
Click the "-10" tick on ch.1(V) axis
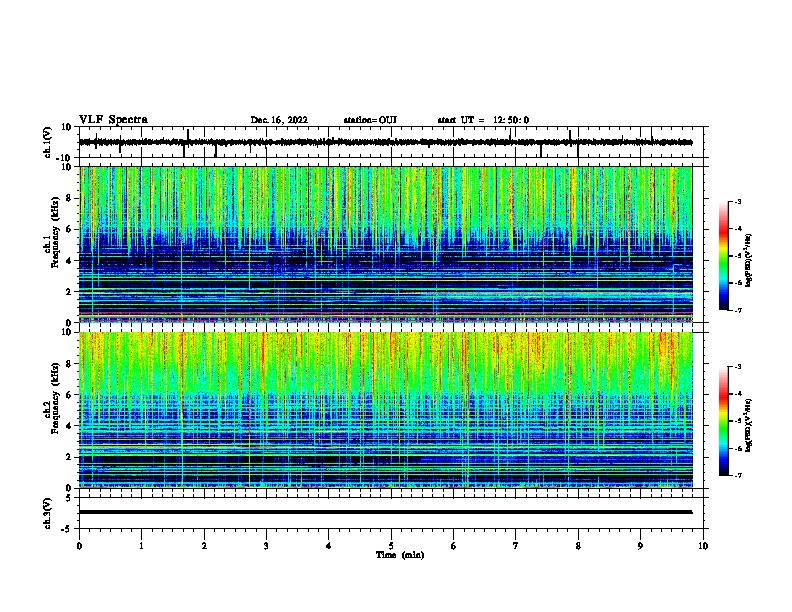click(65, 158)
